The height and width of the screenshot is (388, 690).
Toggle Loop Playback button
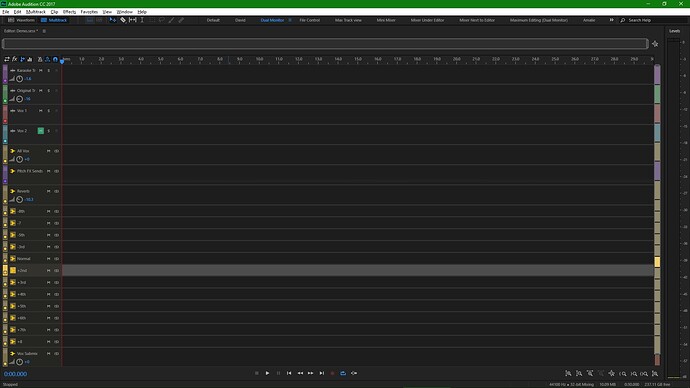coord(343,373)
